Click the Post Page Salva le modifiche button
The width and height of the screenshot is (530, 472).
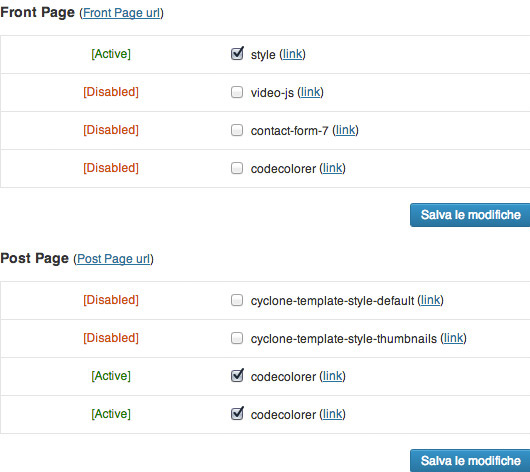coord(470,461)
